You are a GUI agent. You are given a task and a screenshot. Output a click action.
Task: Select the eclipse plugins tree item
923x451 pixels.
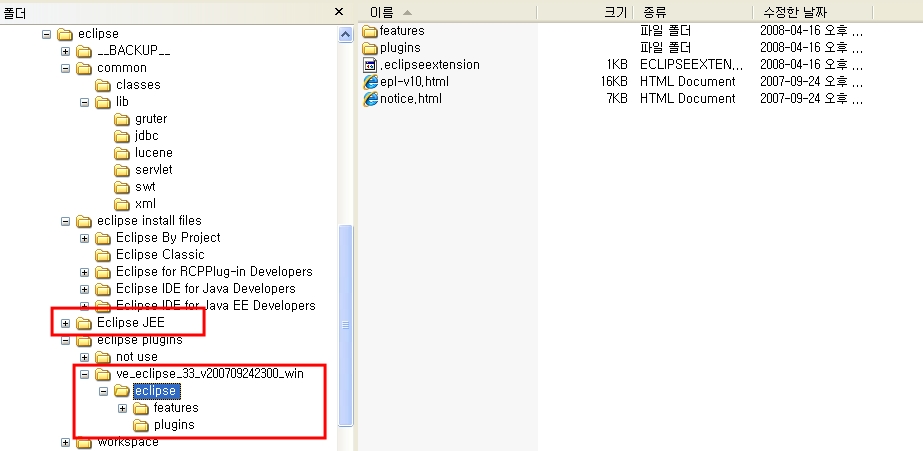click(140, 340)
